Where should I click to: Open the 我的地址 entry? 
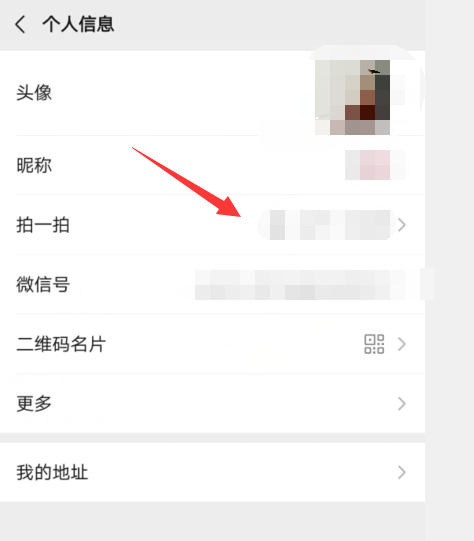click(213, 472)
